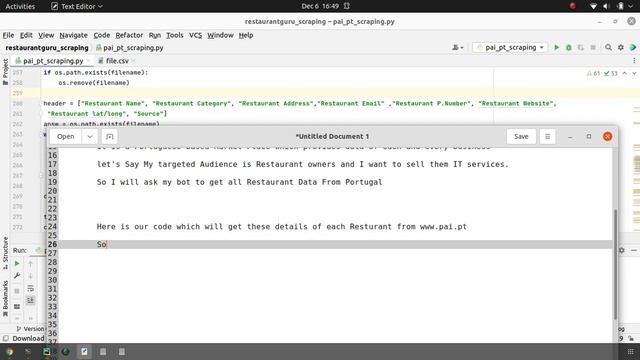Rerun the script in the Run panel
The height and width of the screenshot is (360, 640).
coord(17,264)
